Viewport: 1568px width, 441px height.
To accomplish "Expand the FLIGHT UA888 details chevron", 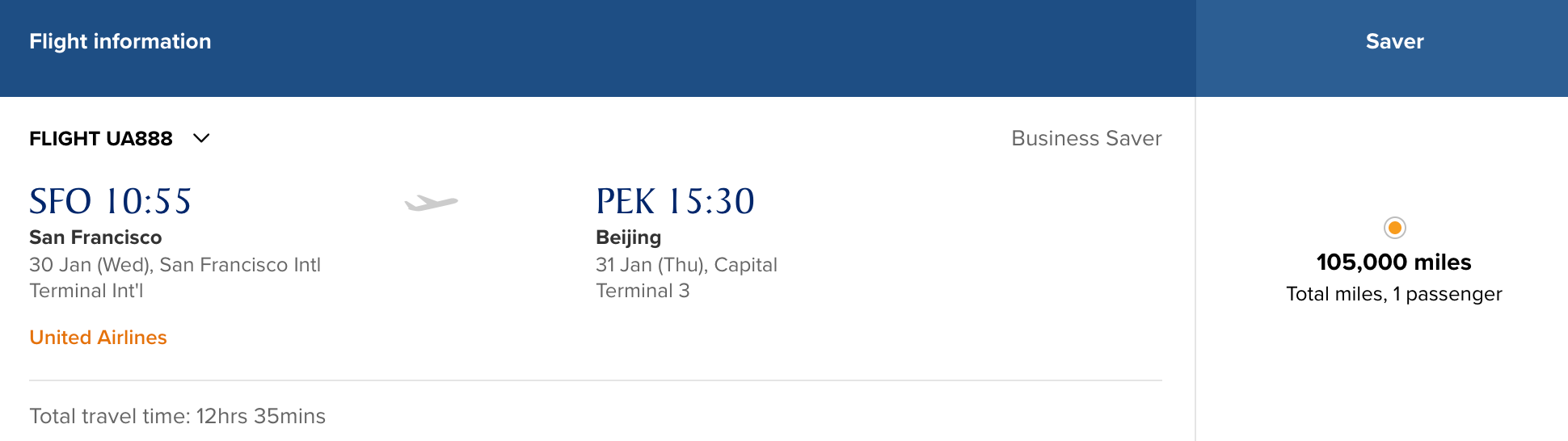I will pos(201,138).
